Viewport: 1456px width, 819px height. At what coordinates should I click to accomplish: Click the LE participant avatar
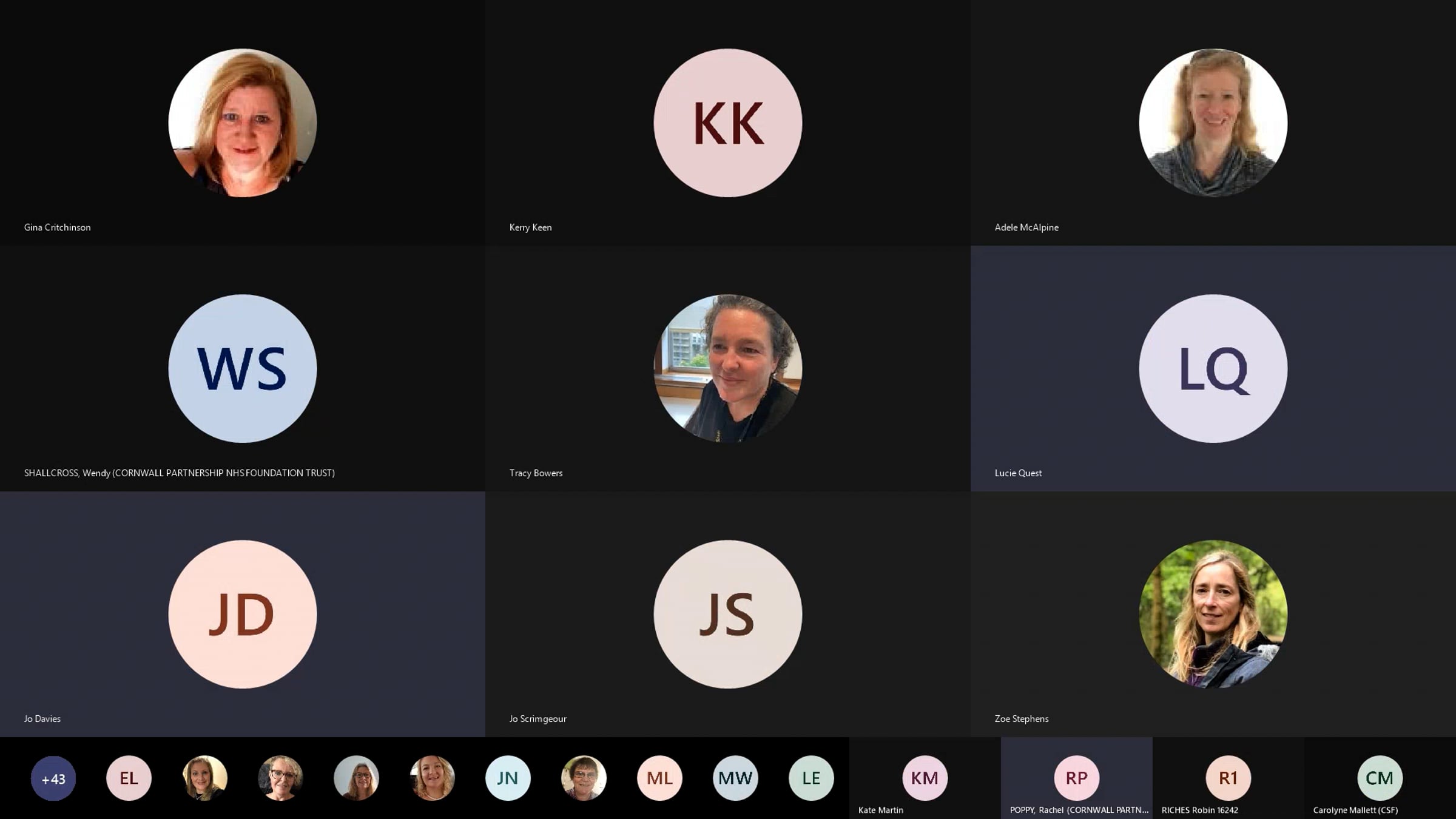[x=811, y=778]
